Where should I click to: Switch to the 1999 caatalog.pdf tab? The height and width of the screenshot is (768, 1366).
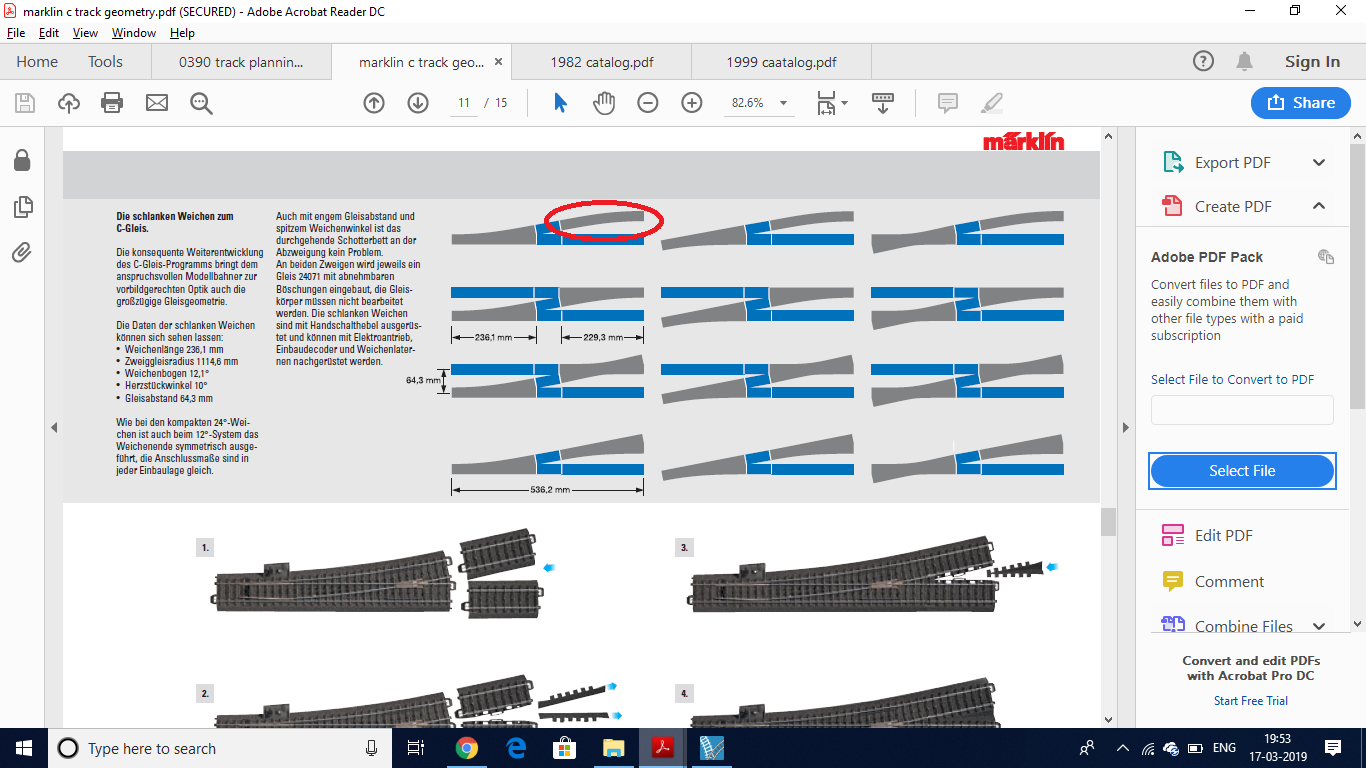[x=782, y=62]
